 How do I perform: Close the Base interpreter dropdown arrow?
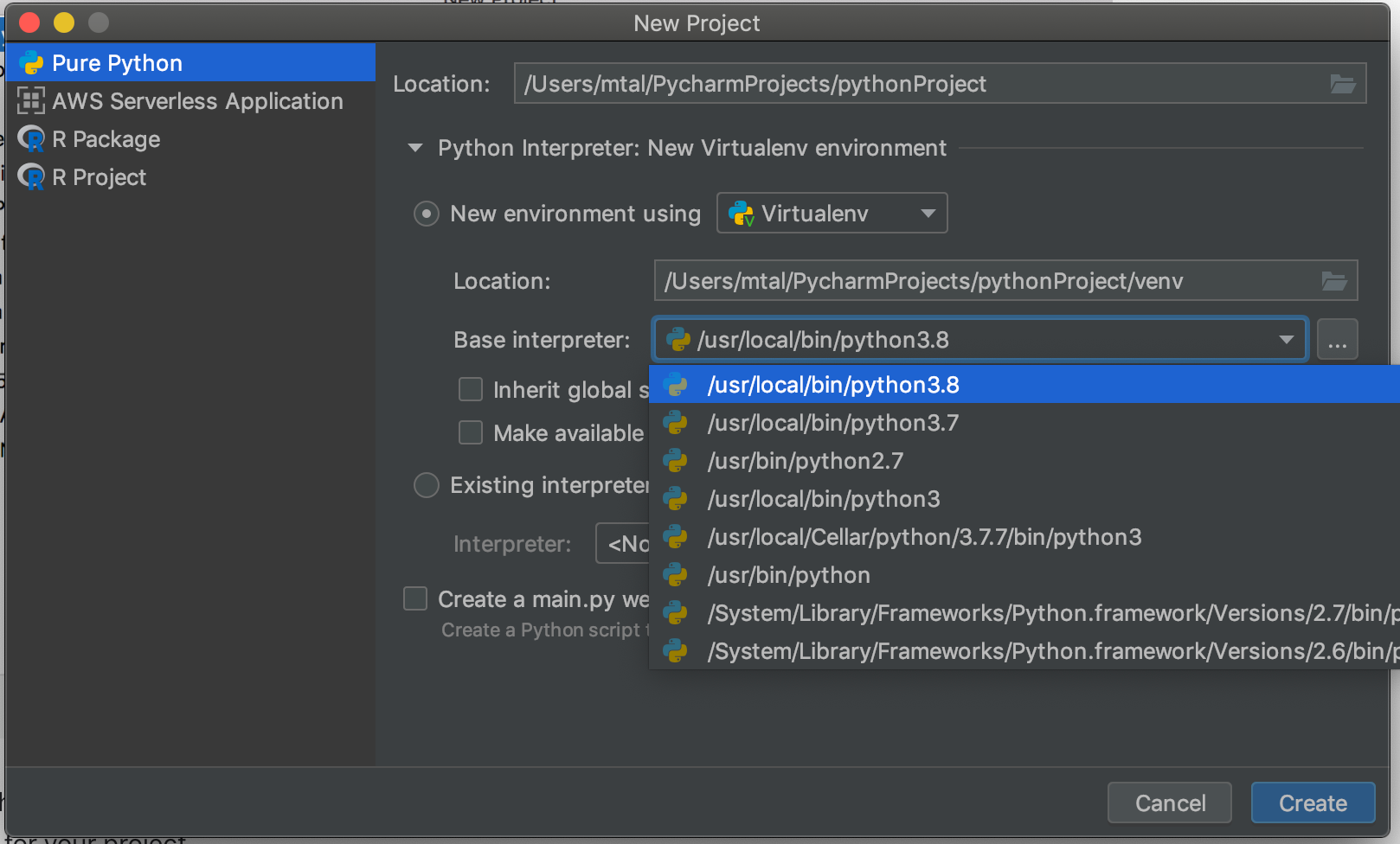click(x=1286, y=340)
